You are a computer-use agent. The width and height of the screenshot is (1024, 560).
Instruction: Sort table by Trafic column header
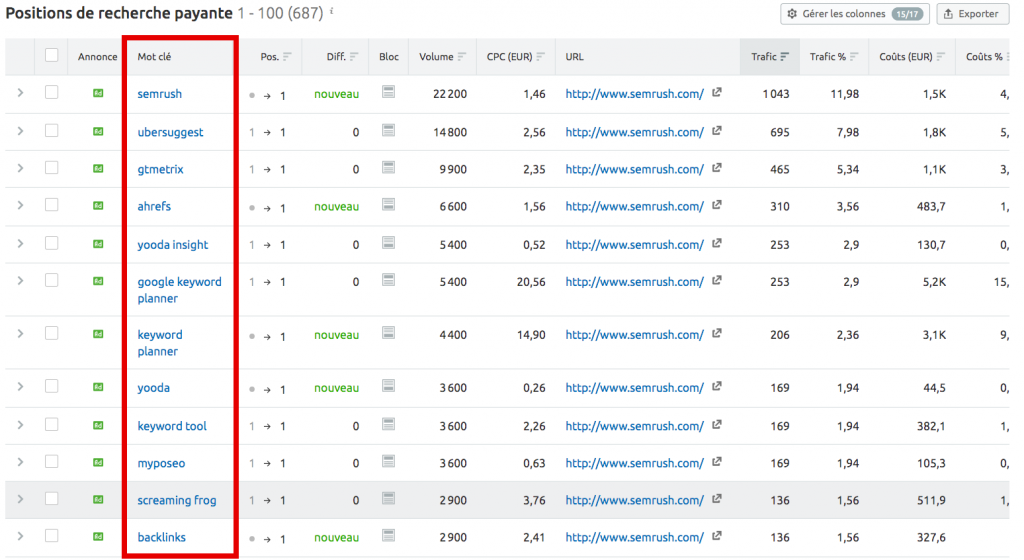[769, 57]
